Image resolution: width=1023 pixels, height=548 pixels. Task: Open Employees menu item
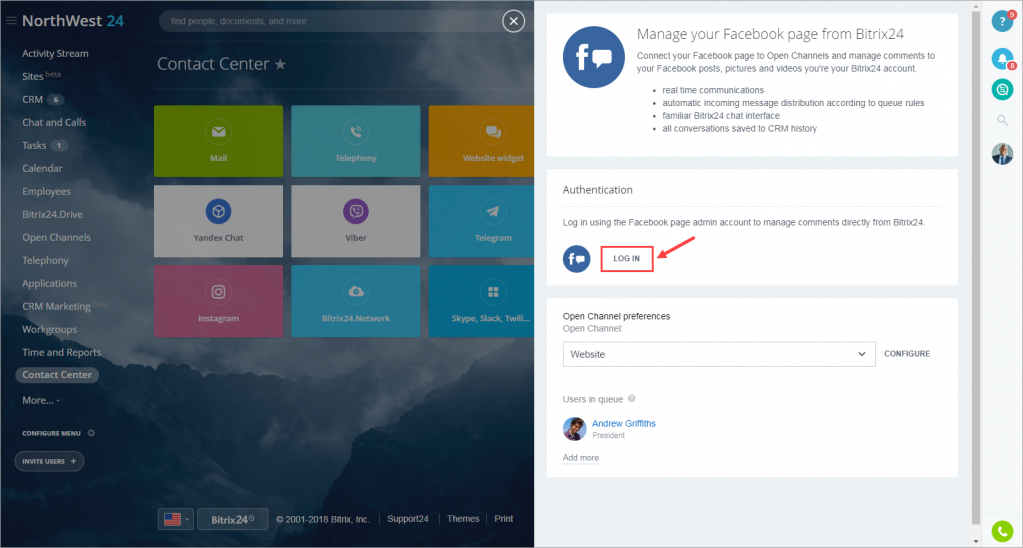pos(46,191)
